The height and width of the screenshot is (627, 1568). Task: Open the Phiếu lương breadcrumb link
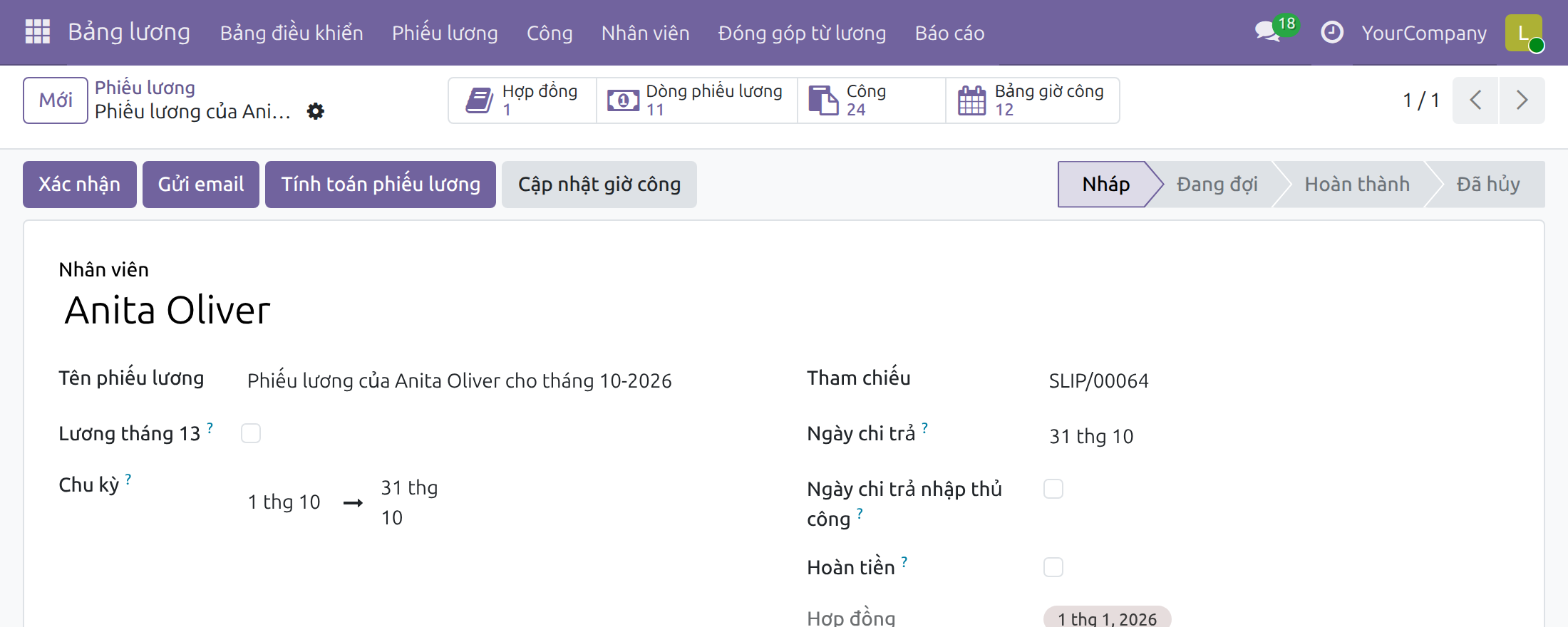145,88
